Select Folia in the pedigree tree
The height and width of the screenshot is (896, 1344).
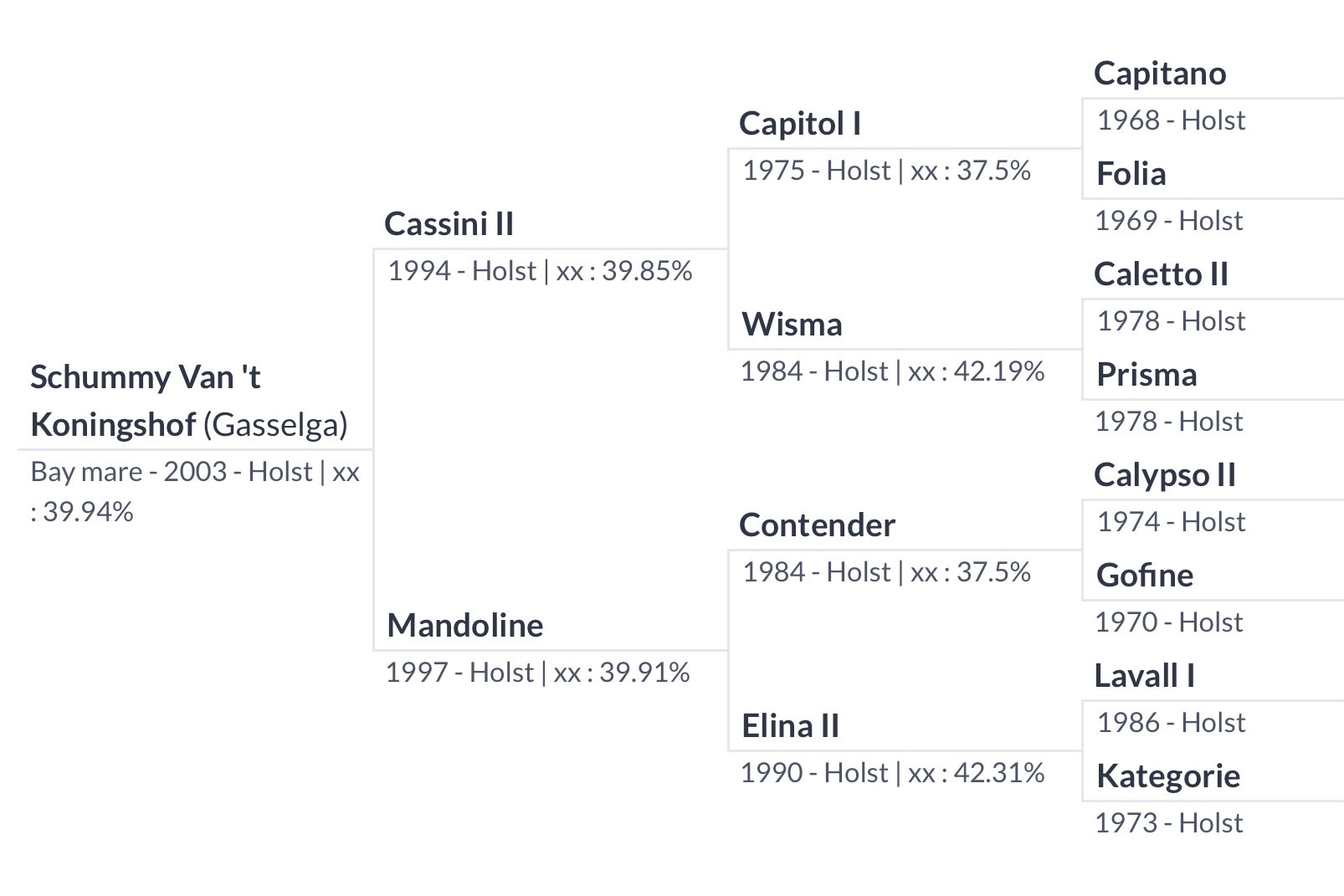tap(1131, 174)
